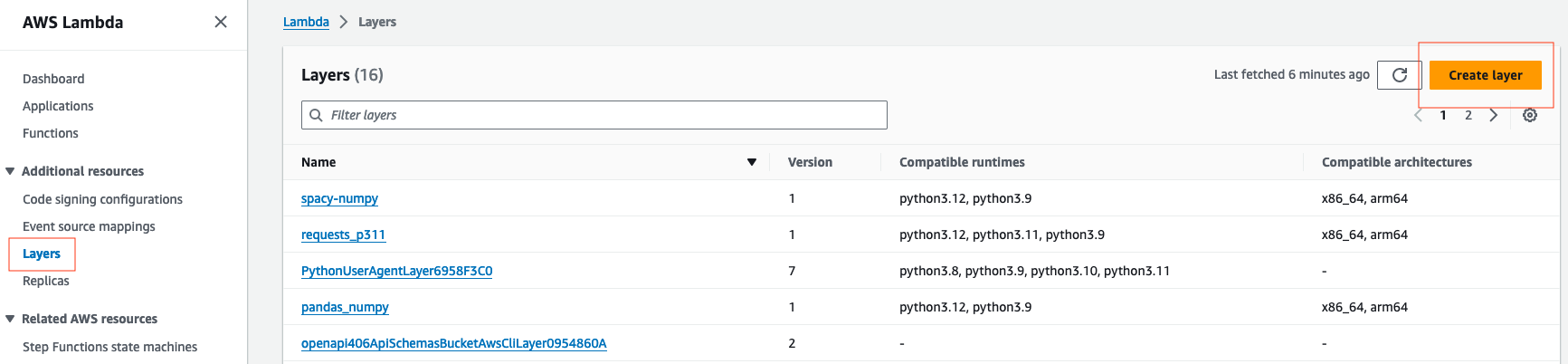
Task: Open Applications from the sidebar
Action: pos(58,106)
